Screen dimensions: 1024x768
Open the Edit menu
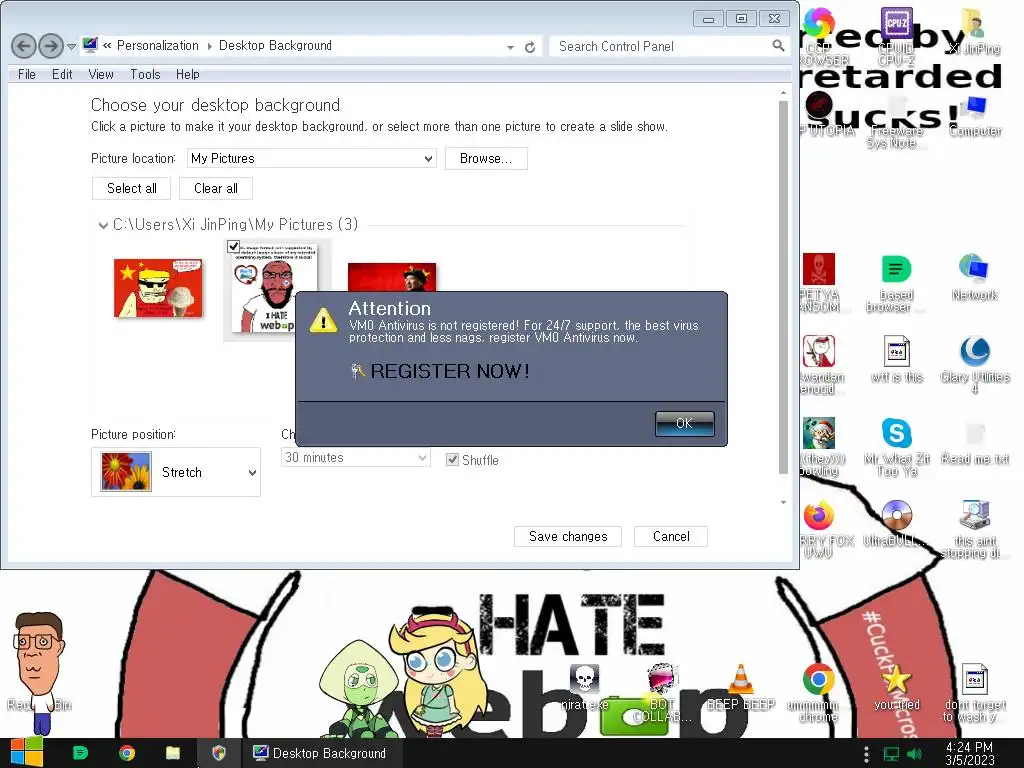tap(62, 74)
